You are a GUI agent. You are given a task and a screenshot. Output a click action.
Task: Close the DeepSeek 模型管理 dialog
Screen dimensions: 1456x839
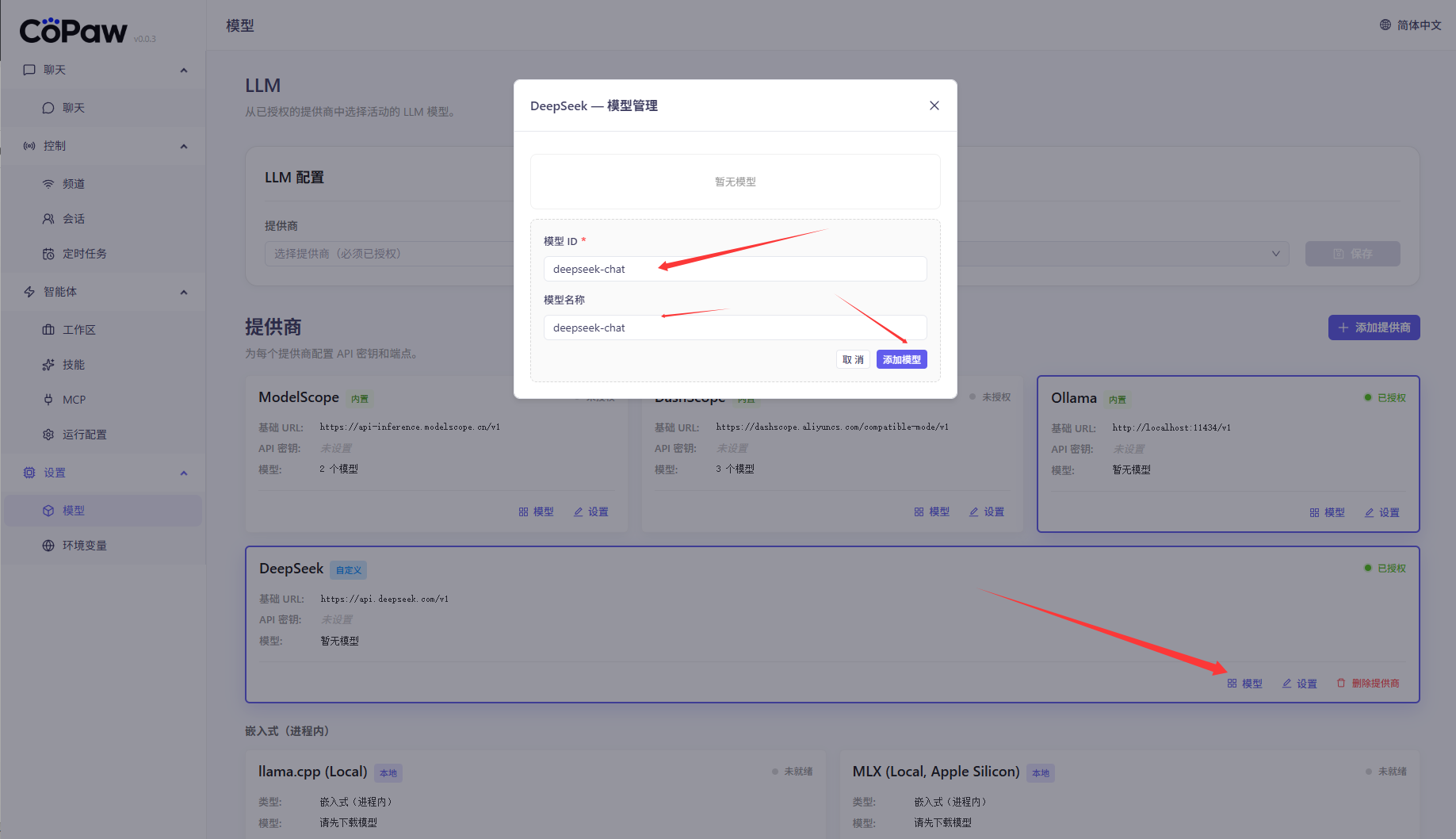point(934,105)
